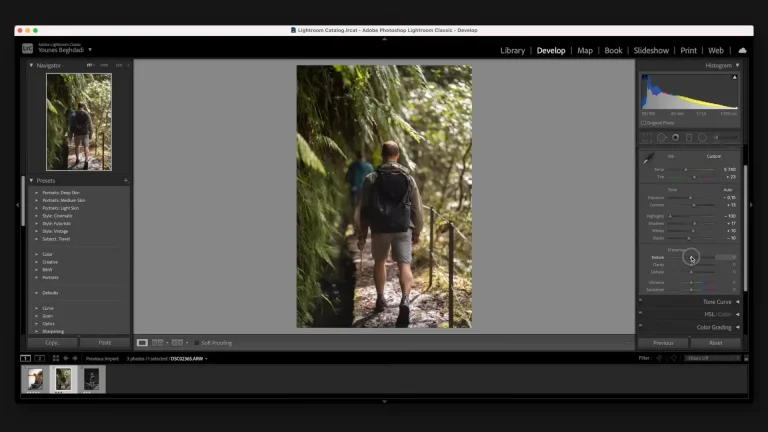The height and width of the screenshot is (432, 768).
Task: Enable the Soft Proofing checkbox
Action: [x=196, y=343]
